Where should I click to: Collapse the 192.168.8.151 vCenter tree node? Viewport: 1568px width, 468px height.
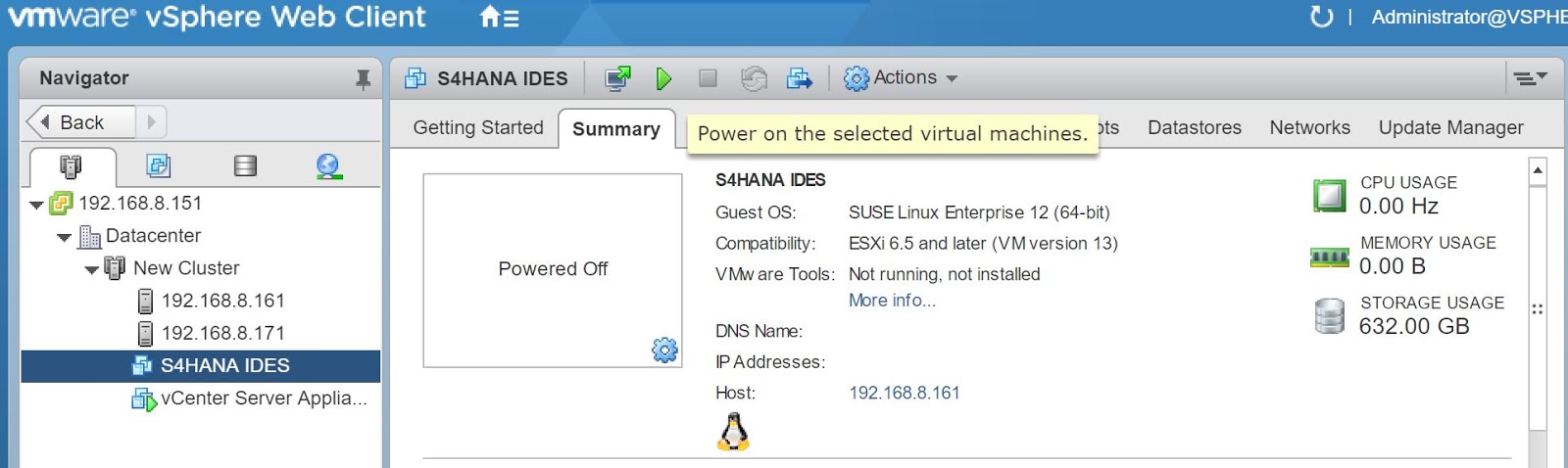36,205
